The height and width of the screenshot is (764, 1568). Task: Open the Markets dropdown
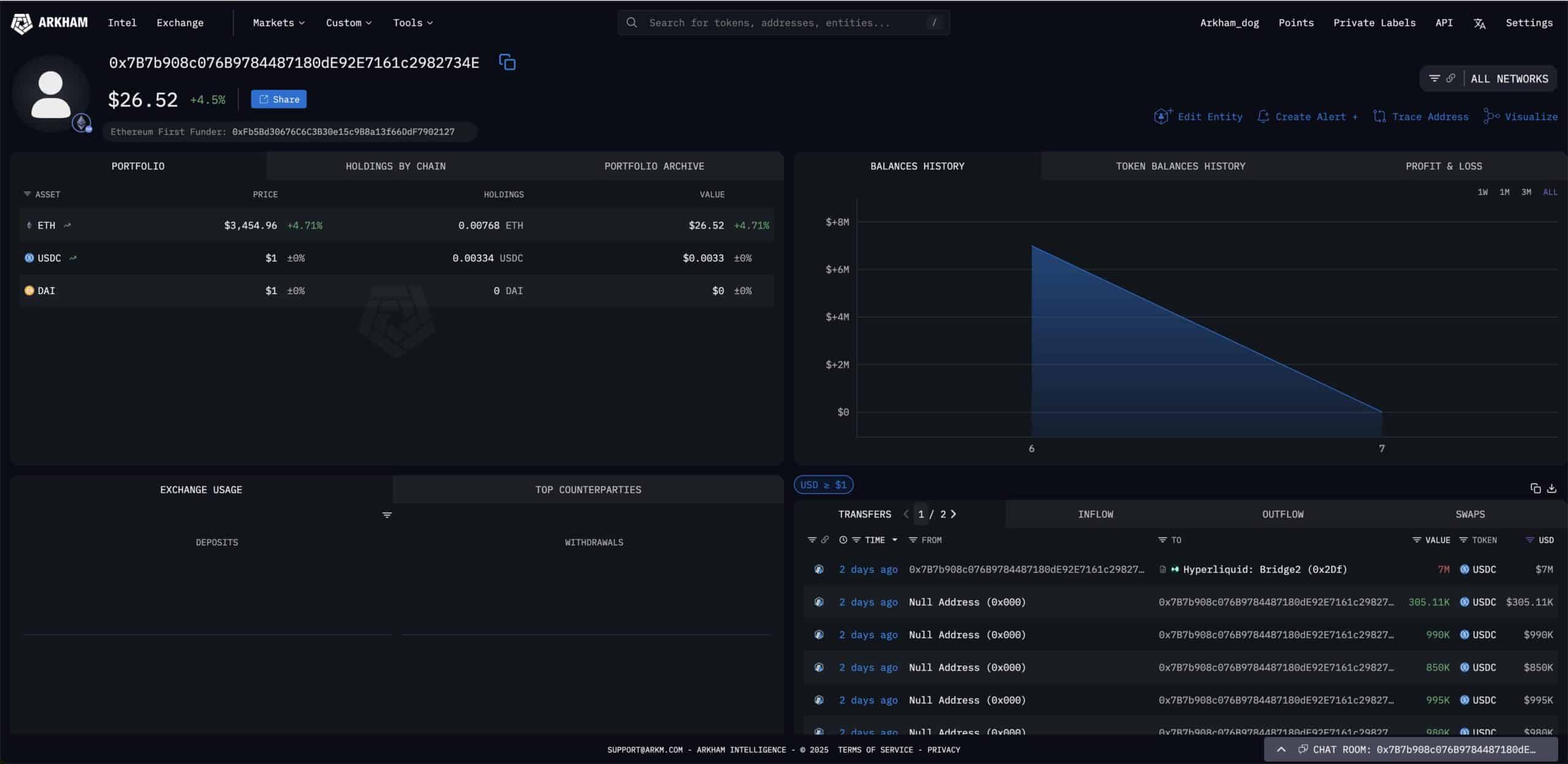click(277, 23)
